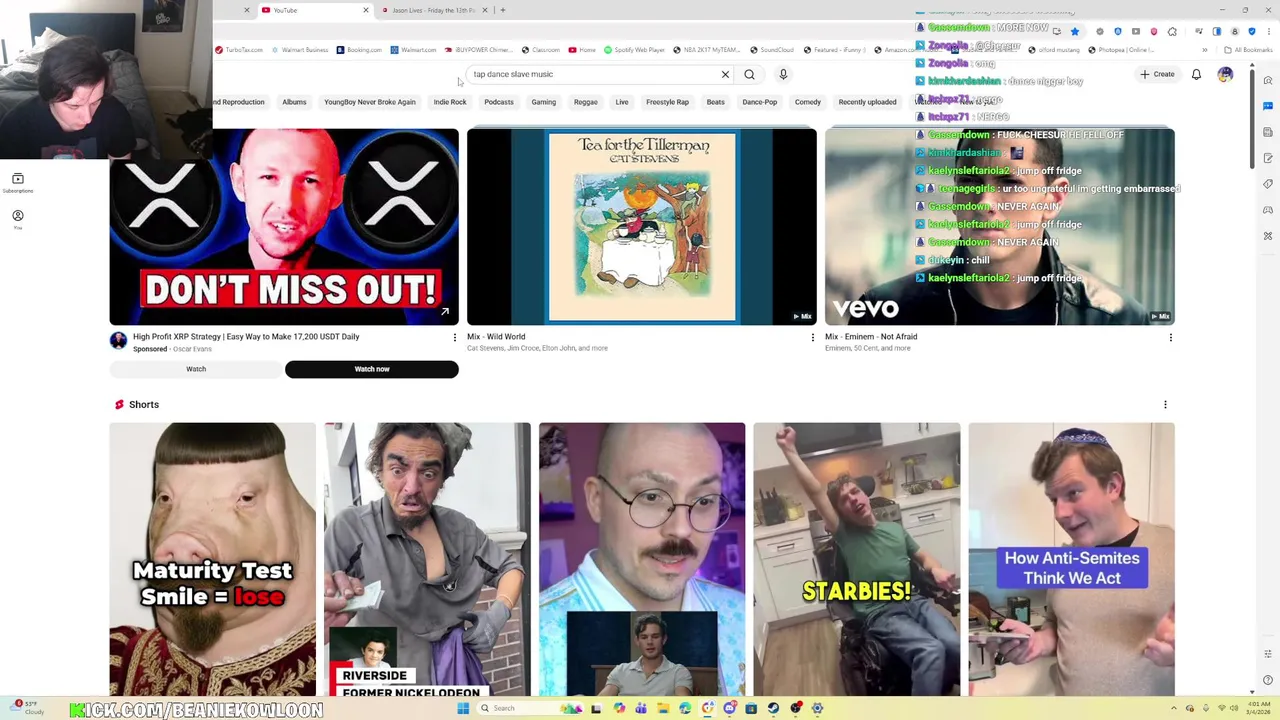
Task: Open 'How Anti-Semites Think We Act' short
Action: (1071, 559)
